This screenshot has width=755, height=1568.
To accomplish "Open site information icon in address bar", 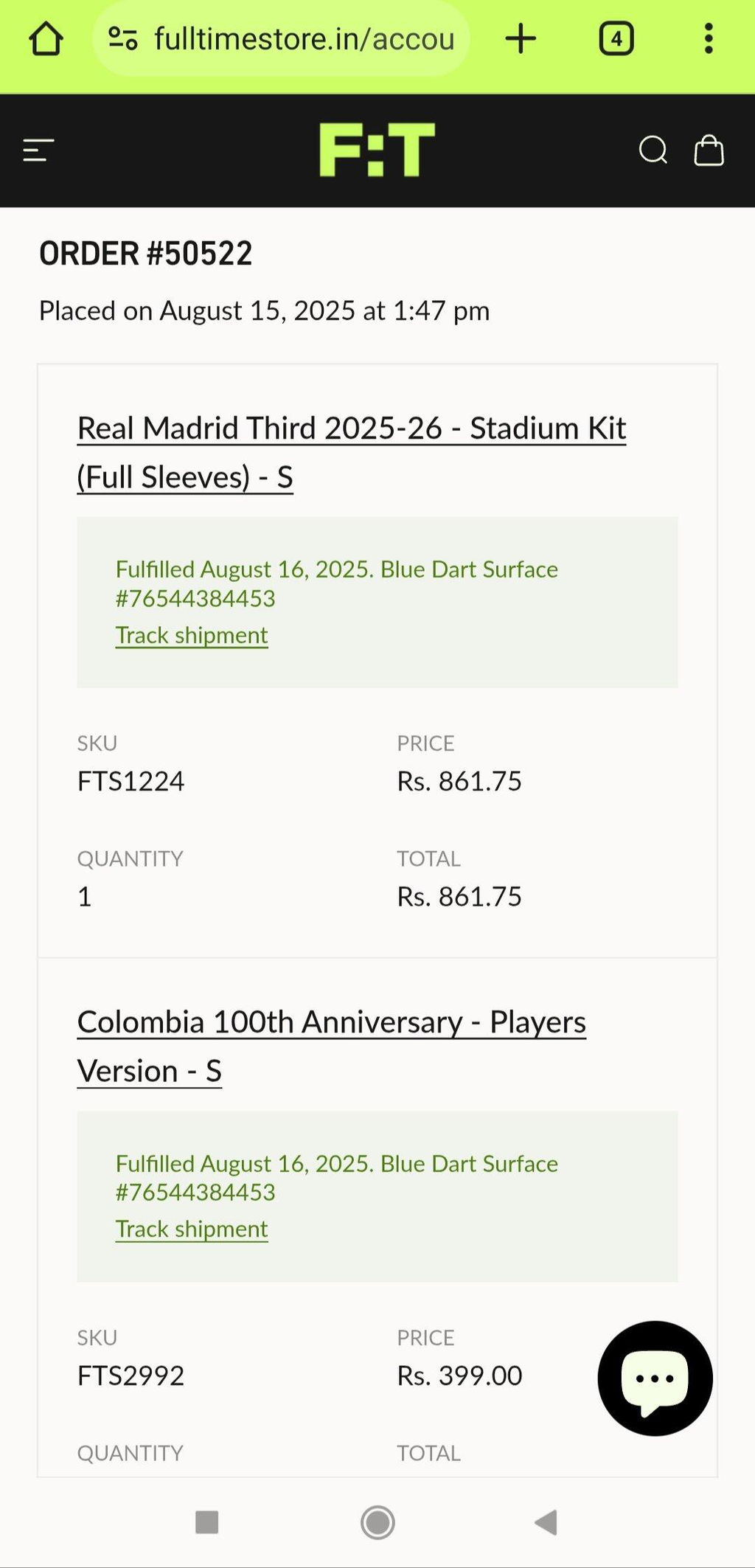I will (x=122, y=38).
